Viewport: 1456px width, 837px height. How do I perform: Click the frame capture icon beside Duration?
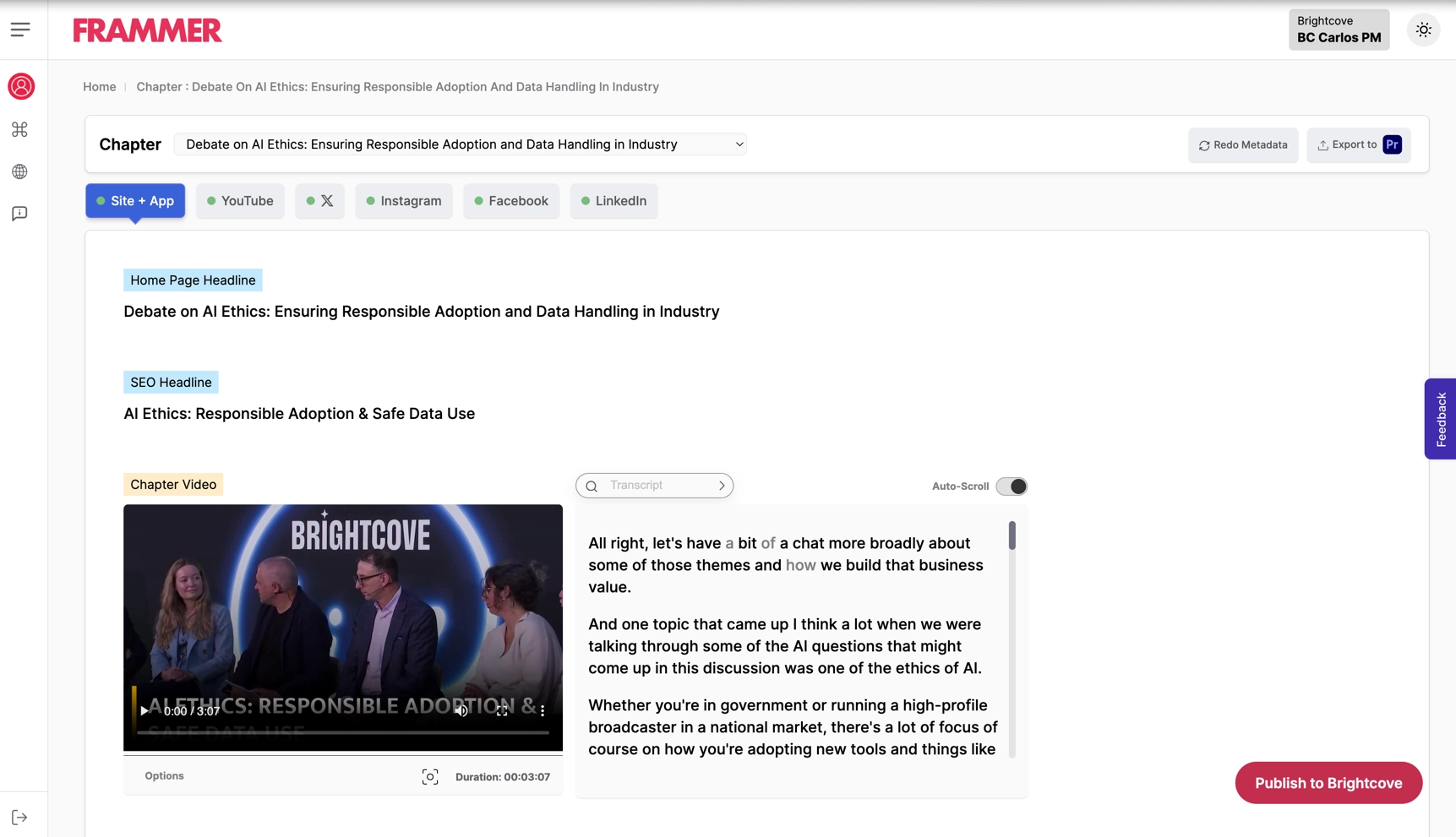[x=429, y=776]
